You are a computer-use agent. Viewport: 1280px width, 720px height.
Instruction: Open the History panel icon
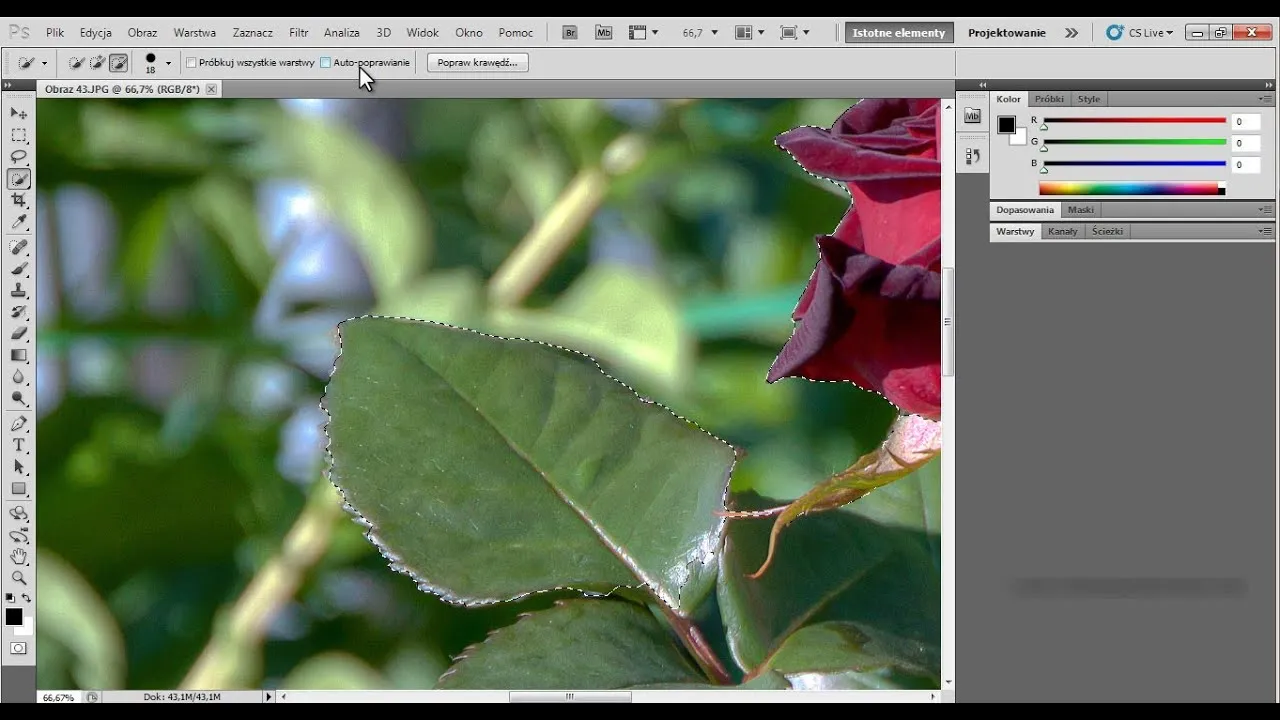click(x=972, y=157)
